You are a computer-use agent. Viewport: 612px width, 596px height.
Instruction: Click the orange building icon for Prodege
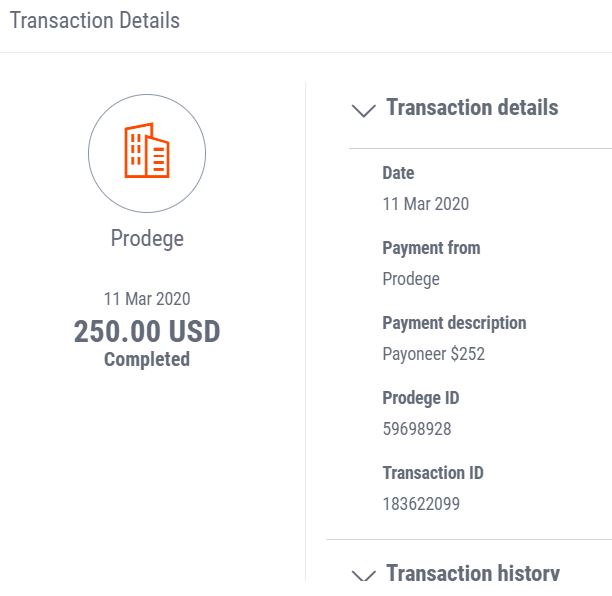(x=147, y=151)
